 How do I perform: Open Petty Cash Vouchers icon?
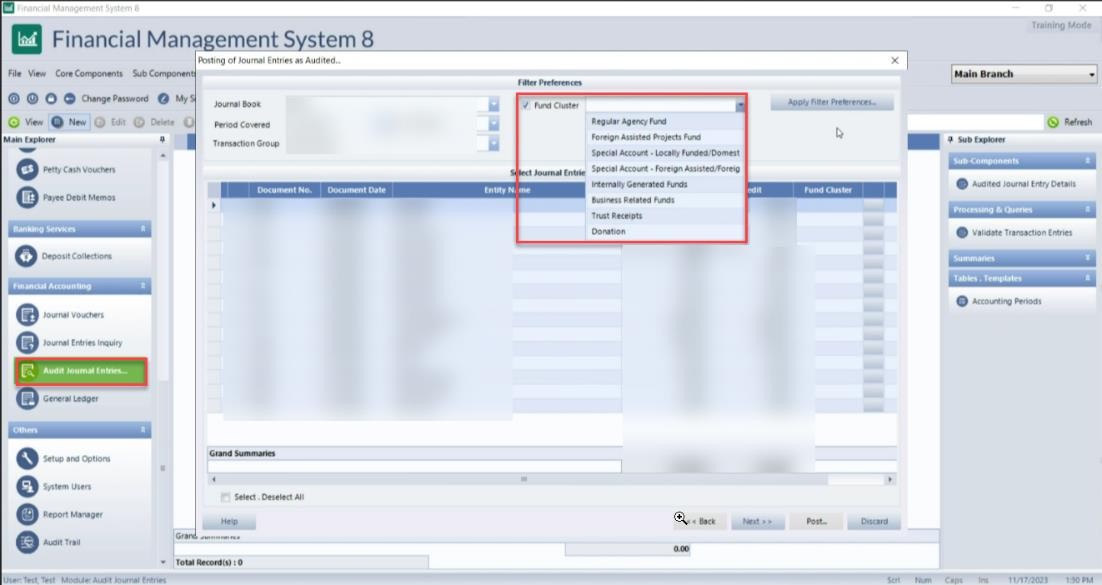pos(27,170)
